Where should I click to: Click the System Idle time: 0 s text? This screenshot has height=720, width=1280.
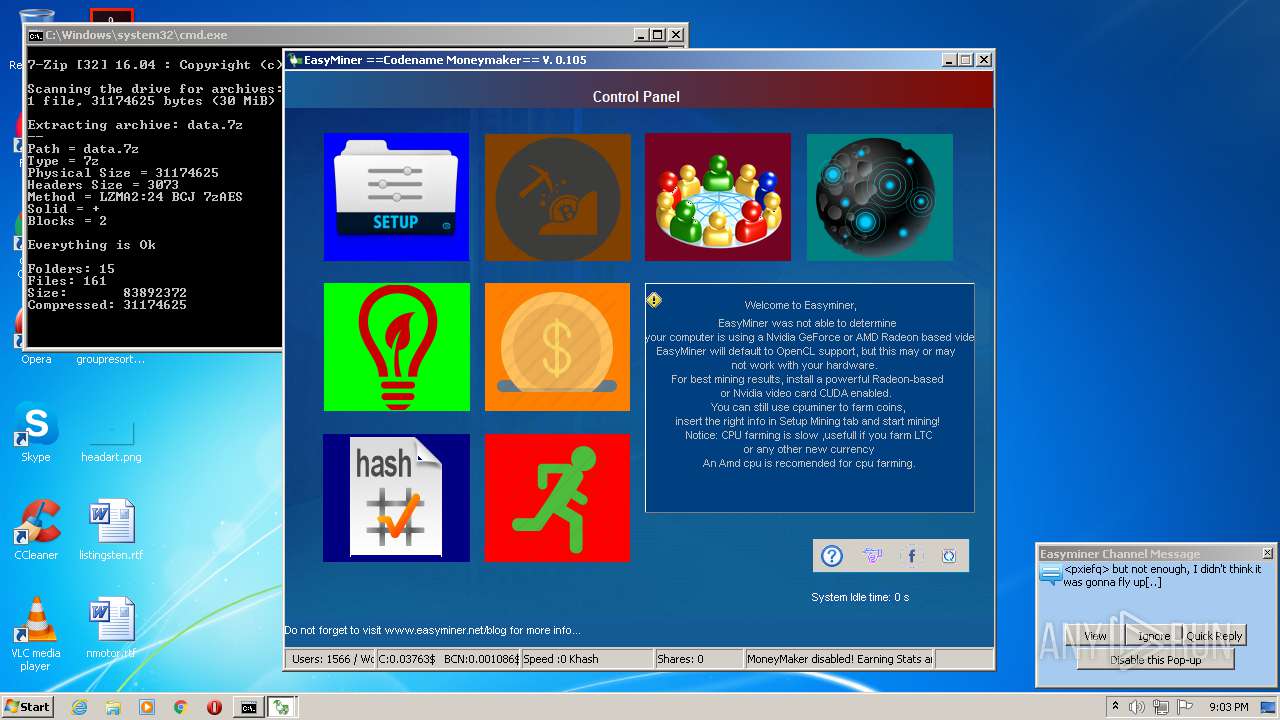860,597
